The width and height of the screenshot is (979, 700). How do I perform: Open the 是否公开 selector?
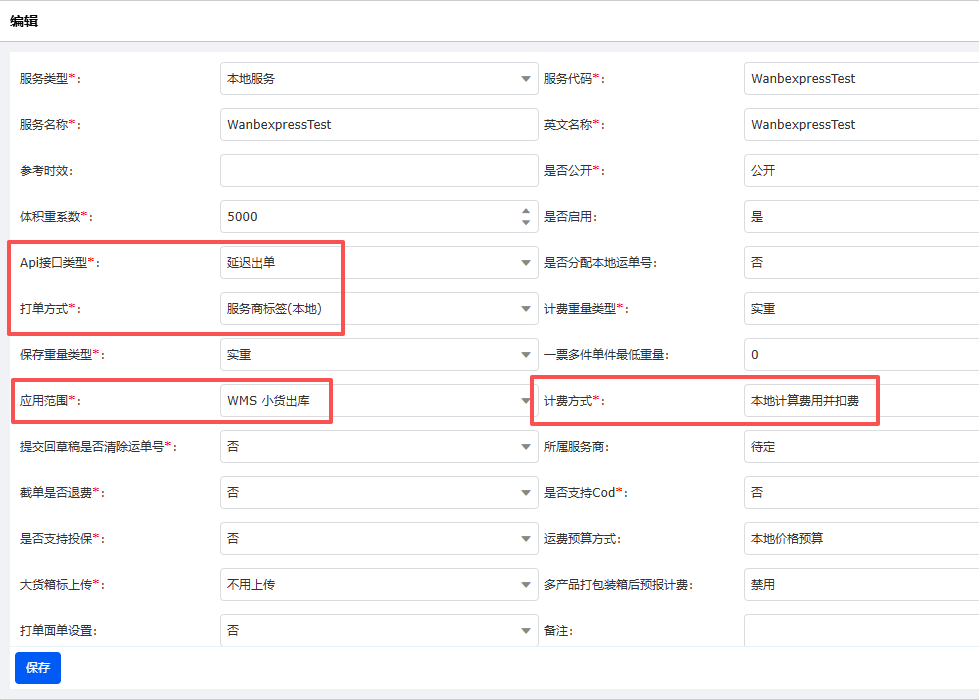pyautogui.click(x=860, y=171)
